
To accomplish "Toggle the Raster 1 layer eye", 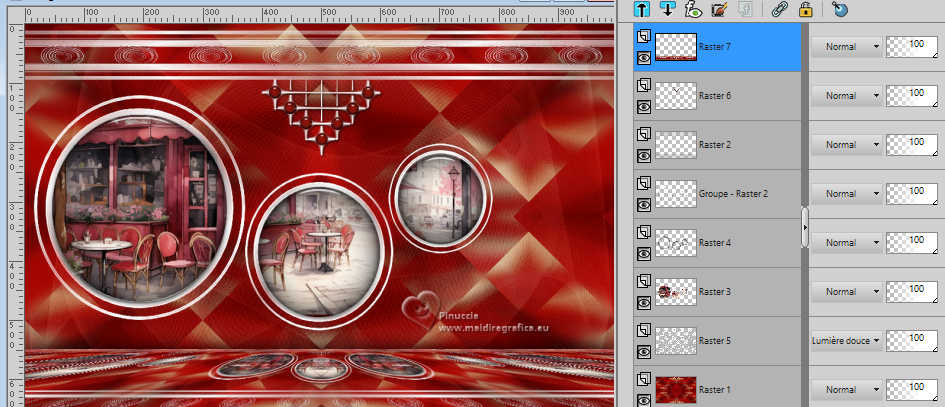I will click(x=644, y=400).
